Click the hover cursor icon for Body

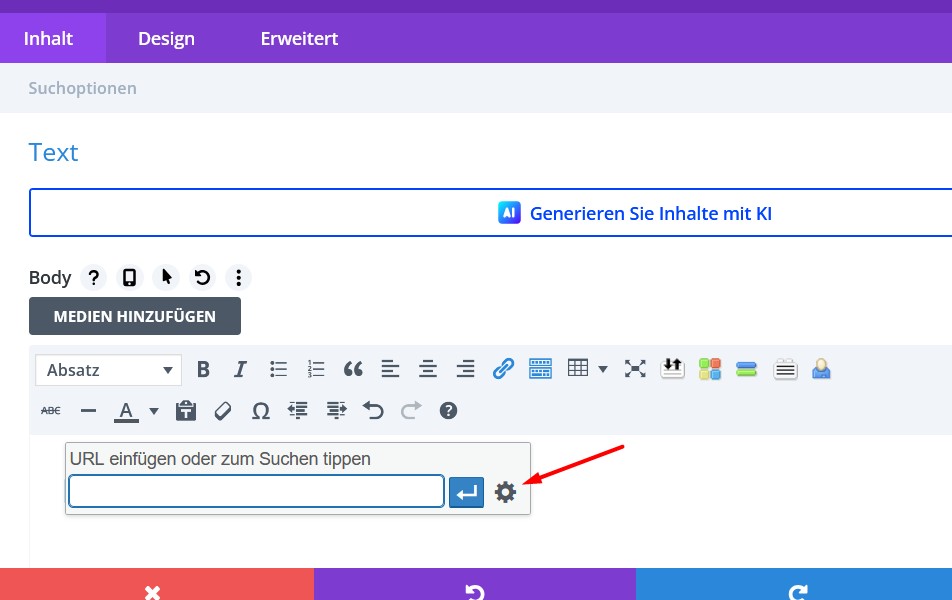tap(166, 278)
